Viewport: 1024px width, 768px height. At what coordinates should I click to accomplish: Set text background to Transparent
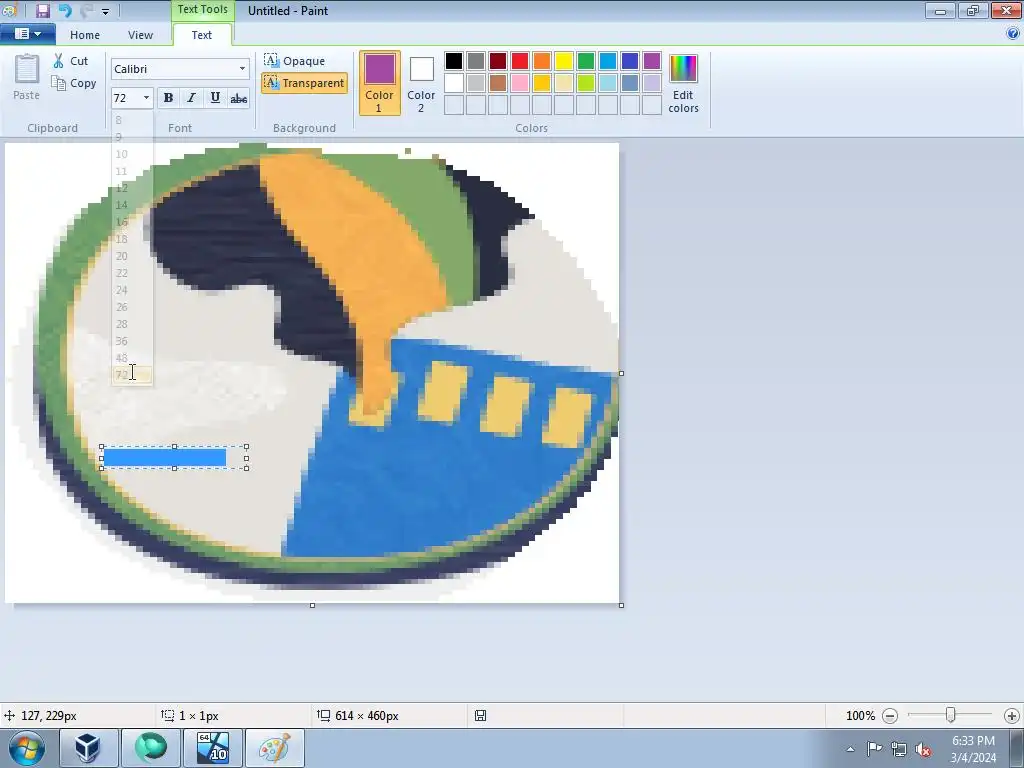point(304,83)
